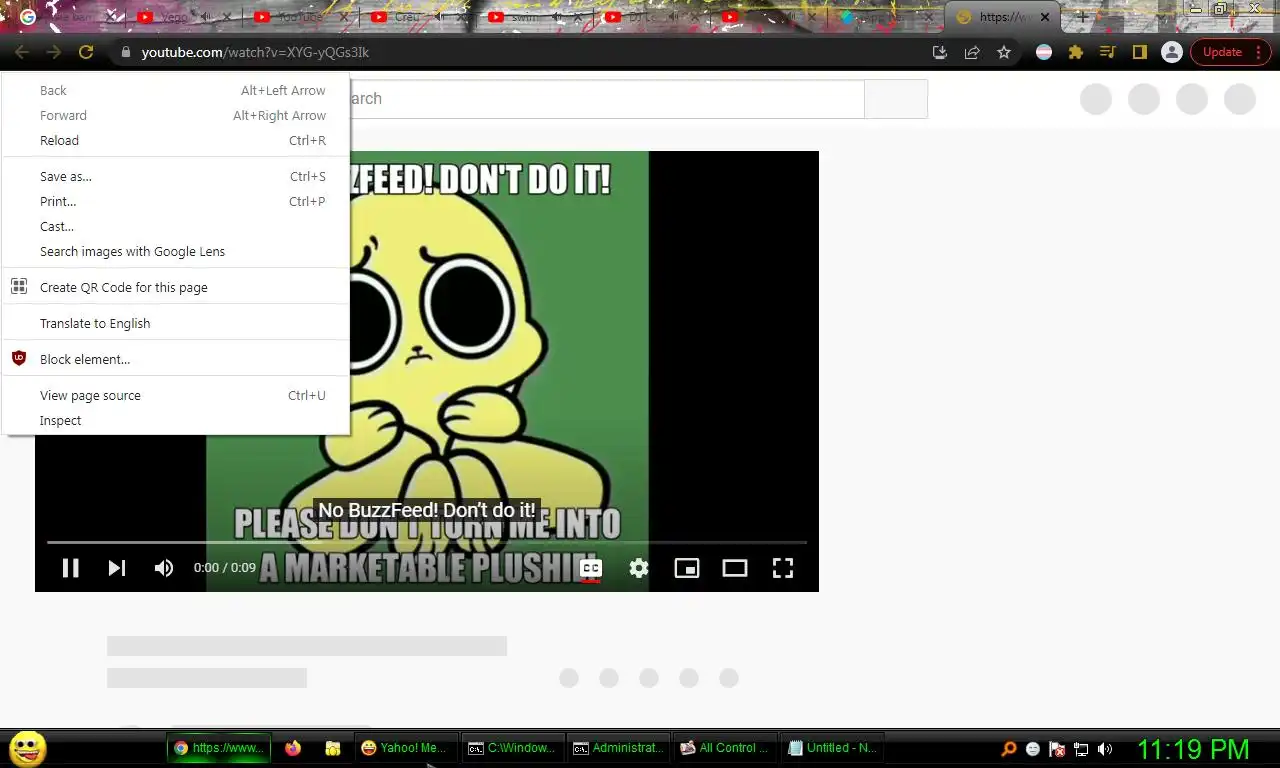This screenshot has width=1280, height=768.
Task: Open Firefox from the taskbar
Action: pyautogui.click(x=293, y=748)
